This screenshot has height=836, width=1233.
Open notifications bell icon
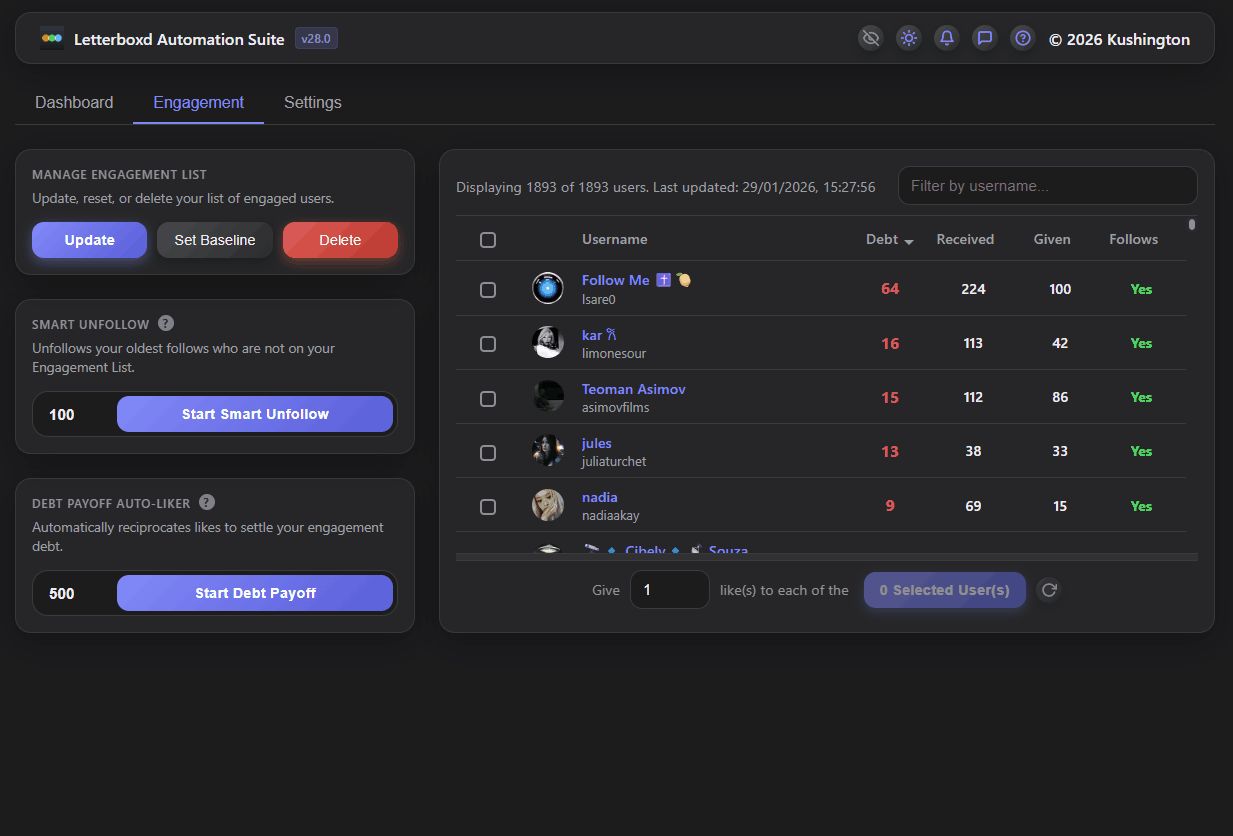[947, 38]
